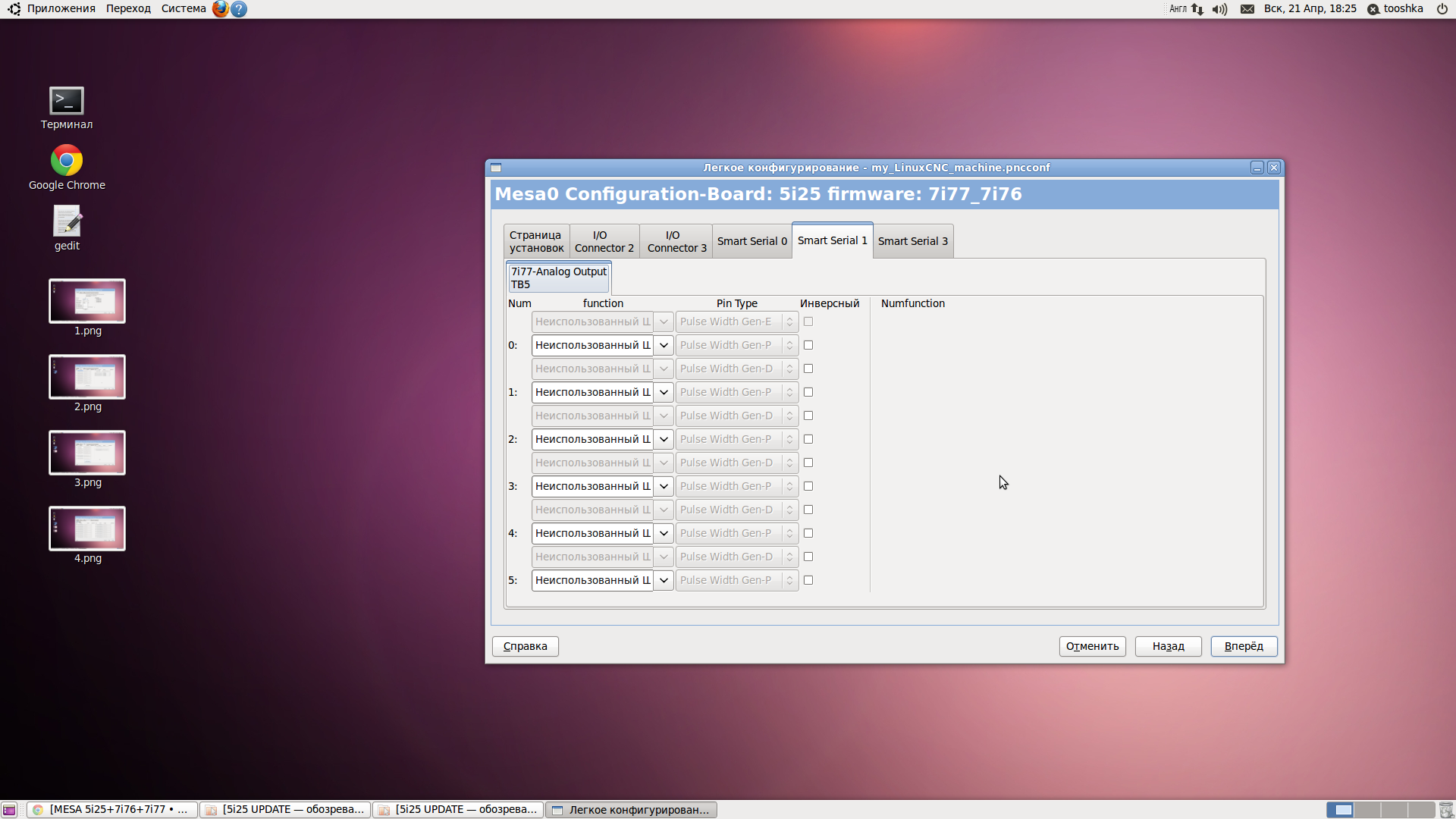The width and height of the screenshot is (1456, 819).
Task: Switch to Smart Serial 0 tab
Action: coord(752,241)
